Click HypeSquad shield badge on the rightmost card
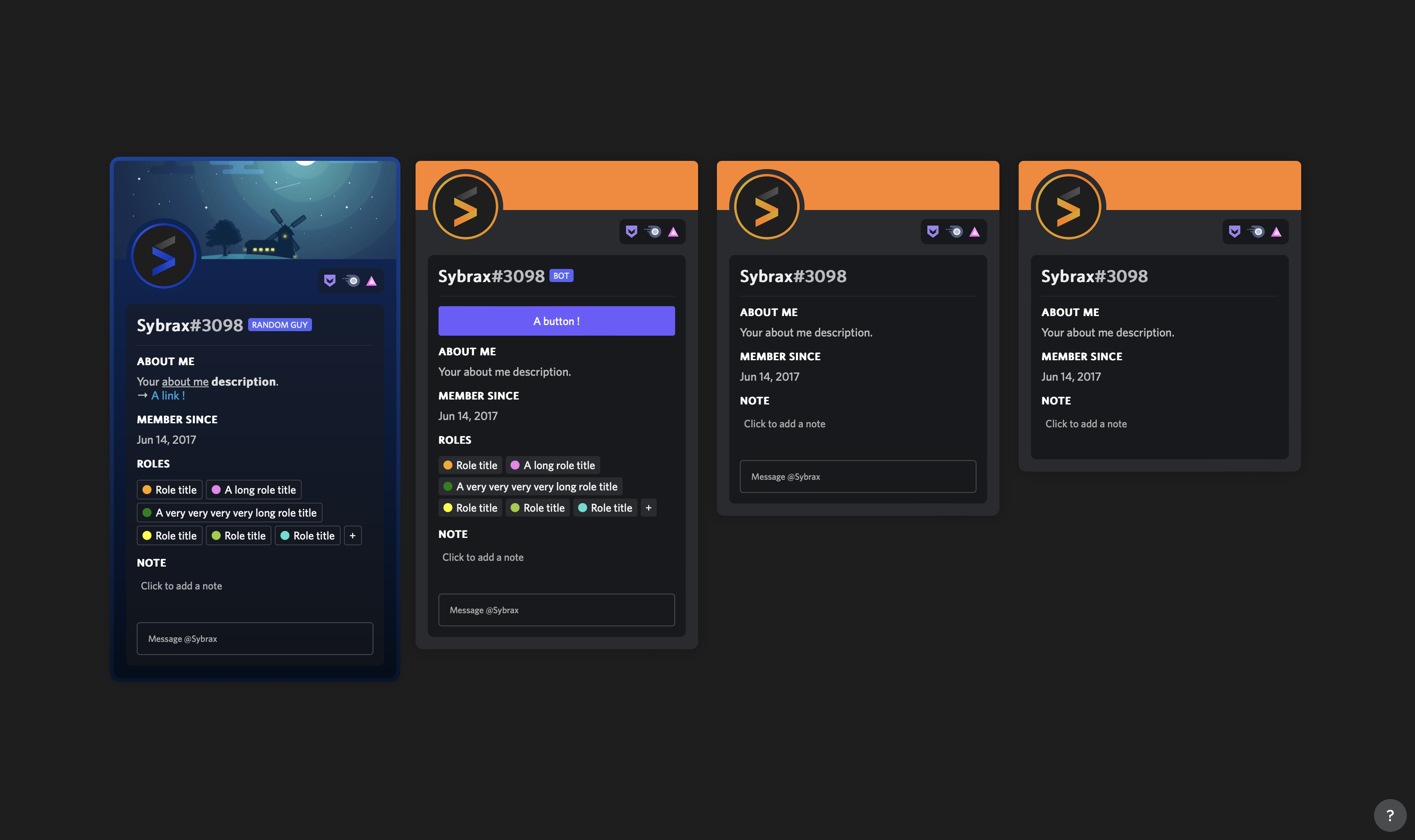This screenshot has width=1415, height=840. (1234, 232)
